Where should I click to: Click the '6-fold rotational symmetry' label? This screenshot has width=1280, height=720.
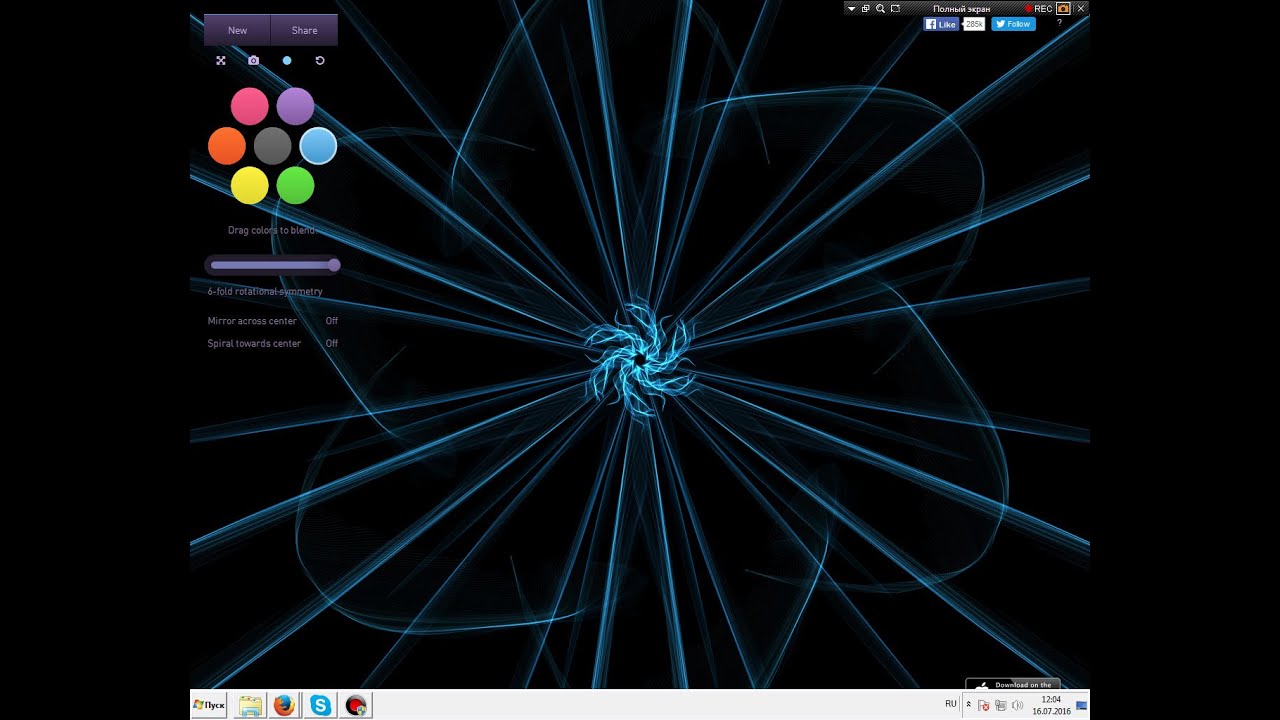tap(265, 292)
